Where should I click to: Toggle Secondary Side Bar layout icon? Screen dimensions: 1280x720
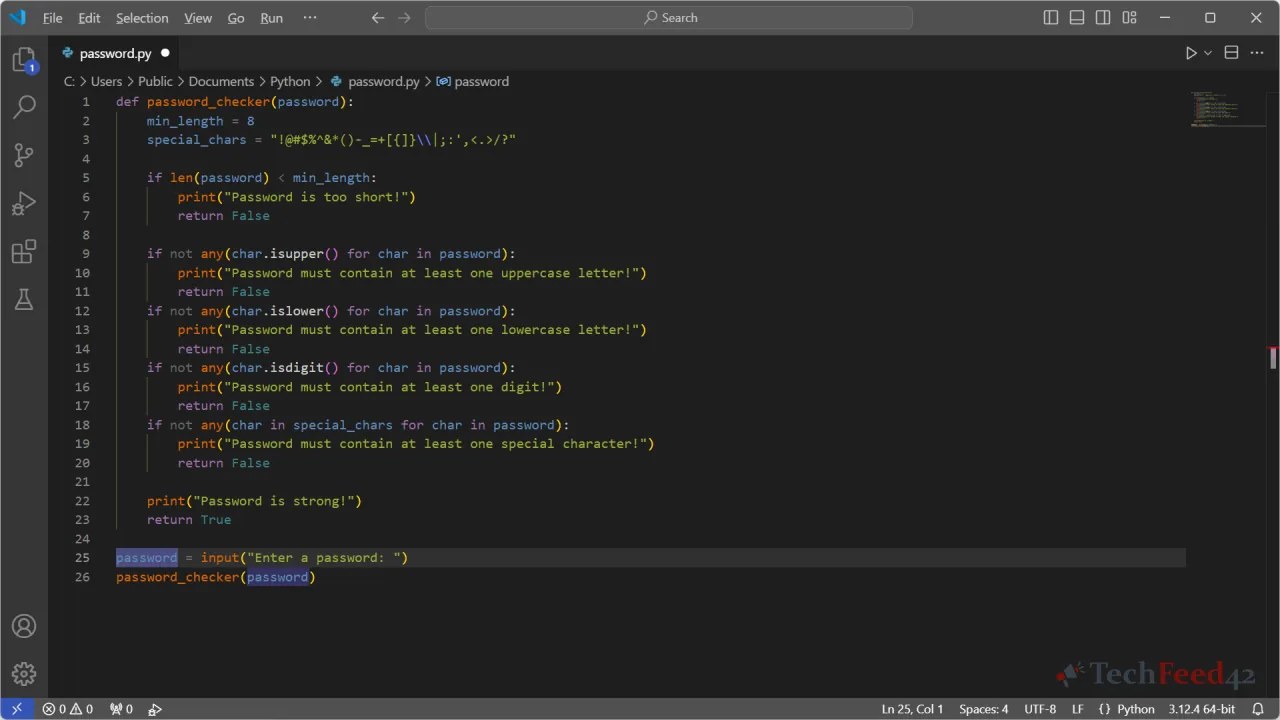pos(1103,18)
